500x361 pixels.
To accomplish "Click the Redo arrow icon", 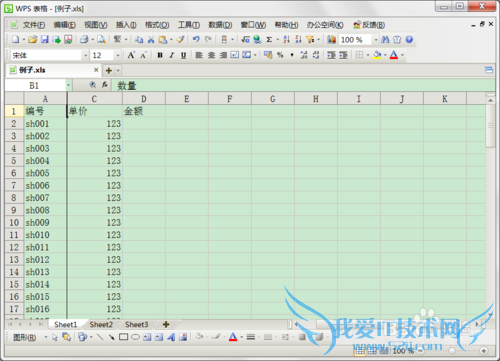I will [208, 39].
